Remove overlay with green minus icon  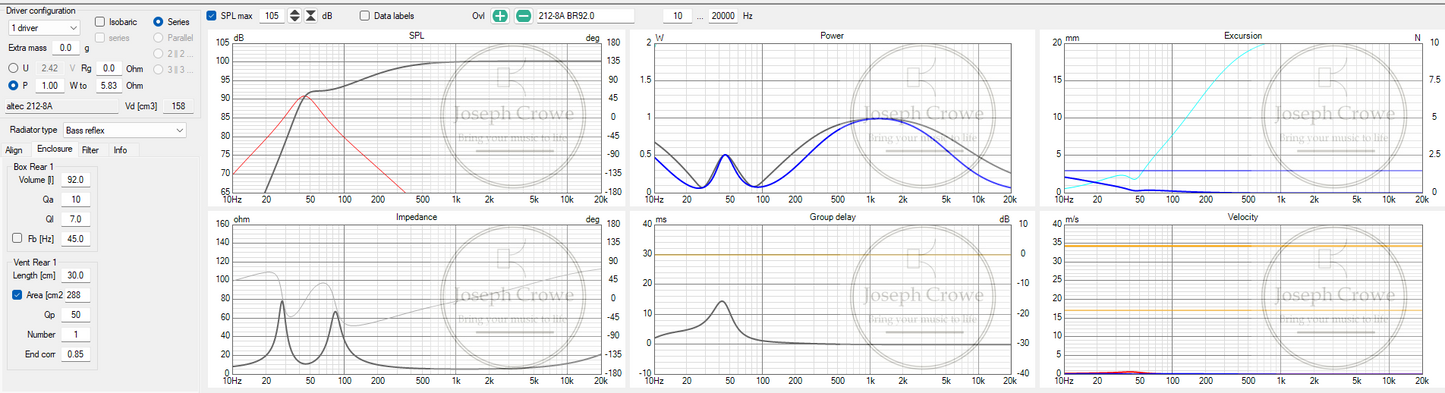pyautogui.click(x=523, y=16)
